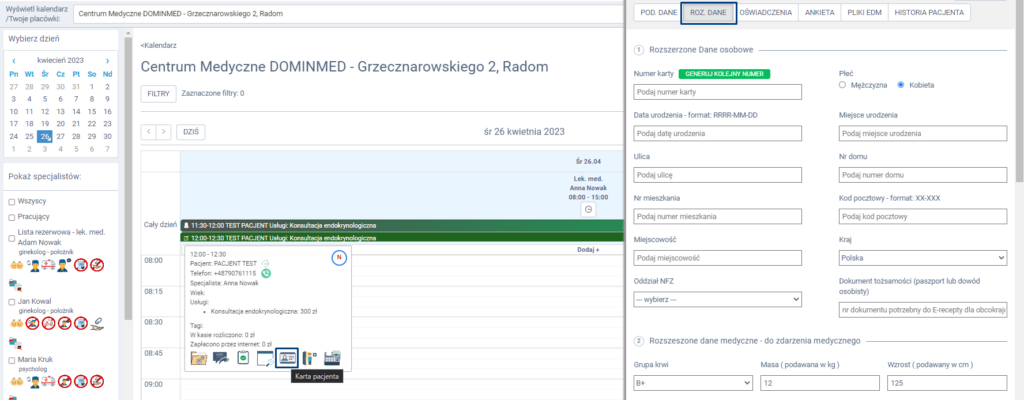1024x400 pixels.
Task: Expand the Kraj dropdown showing Polska
Action: point(922,255)
